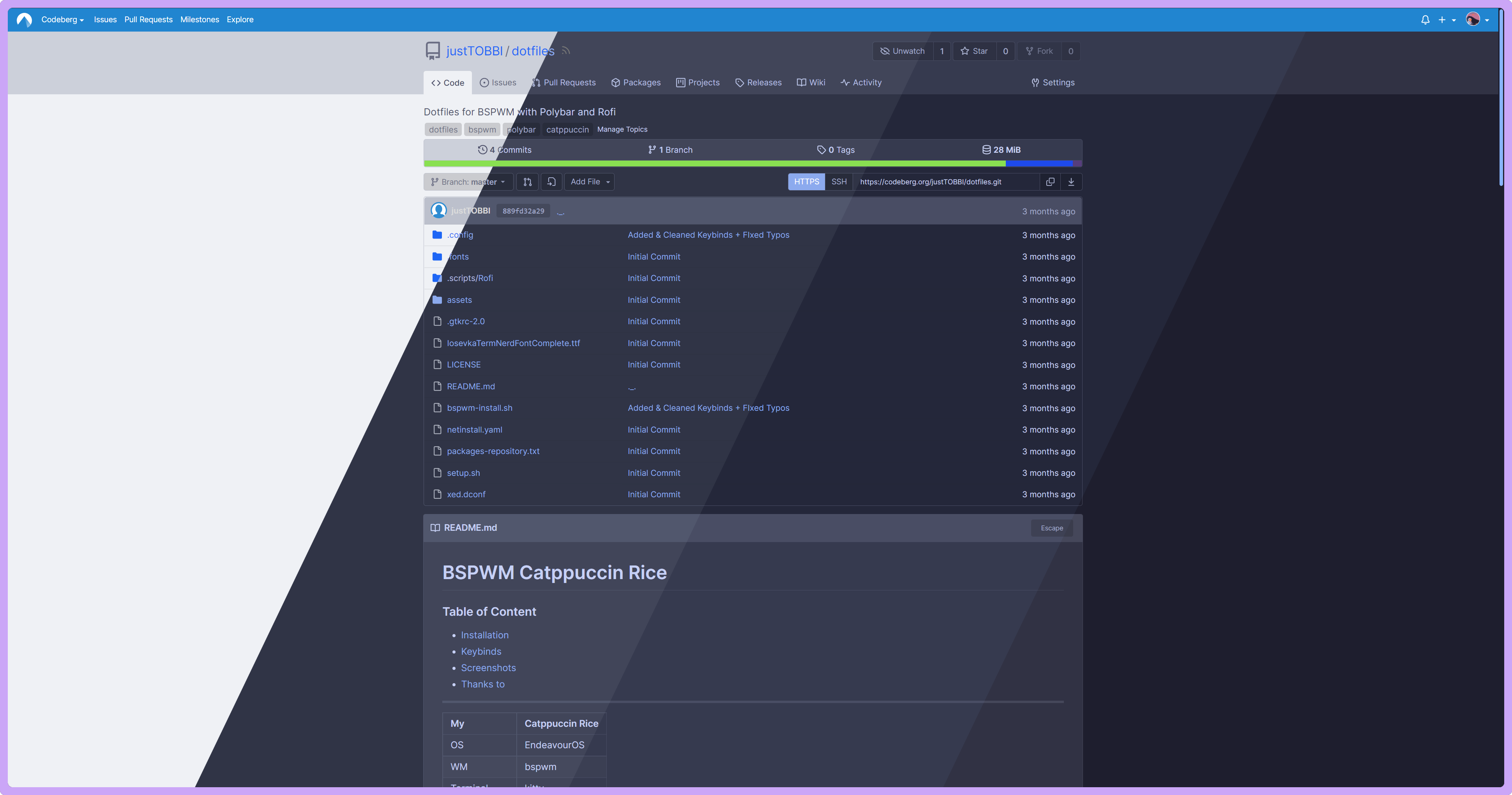Open the user avatar menu

point(1477,20)
